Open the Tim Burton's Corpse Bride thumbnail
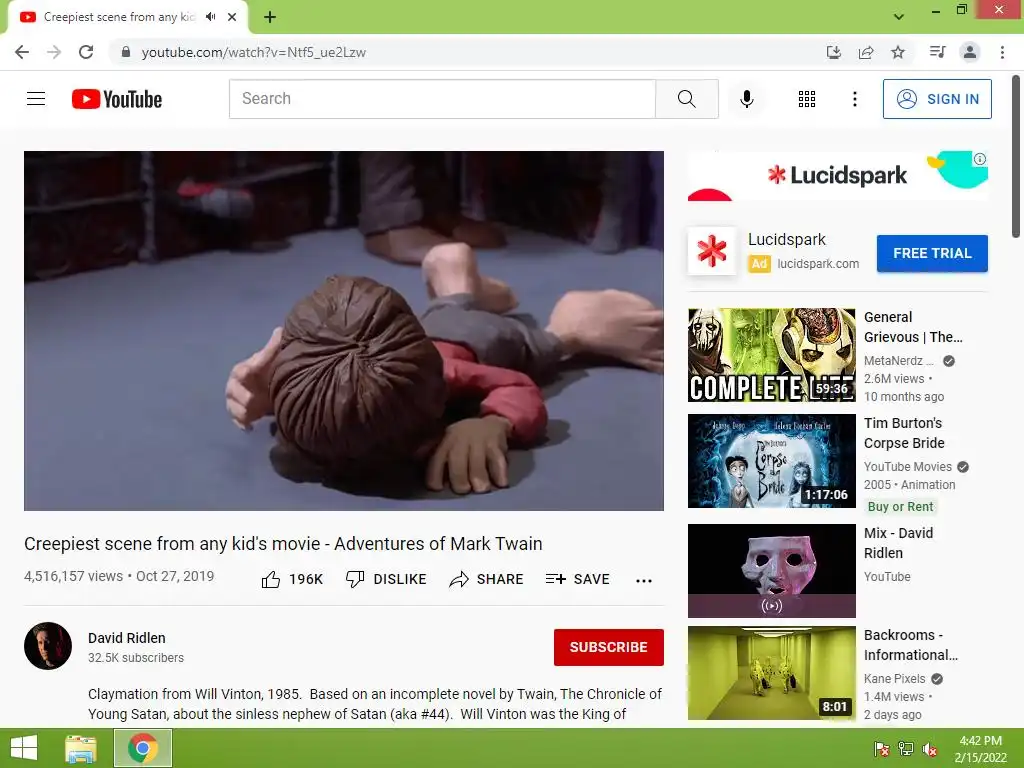Screen dimensions: 1024x768 [x=771, y=461]
